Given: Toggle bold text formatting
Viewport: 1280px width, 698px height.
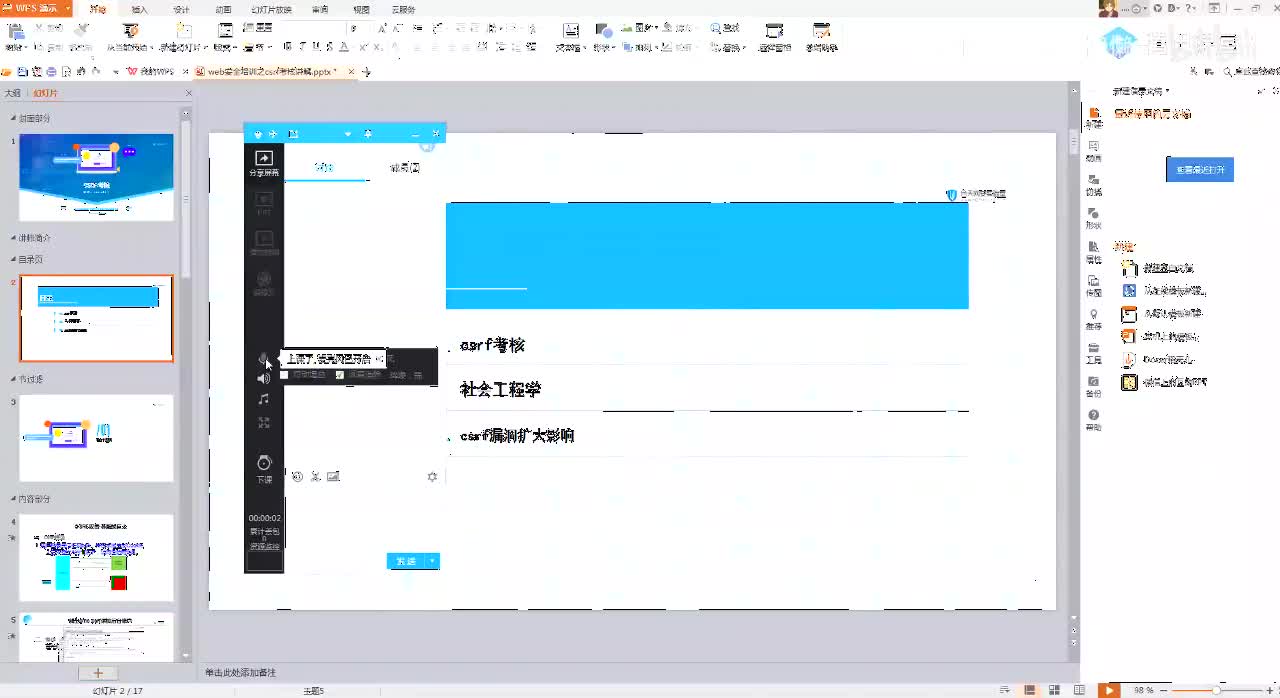Looking at the screenshot, I should point(287,46).
